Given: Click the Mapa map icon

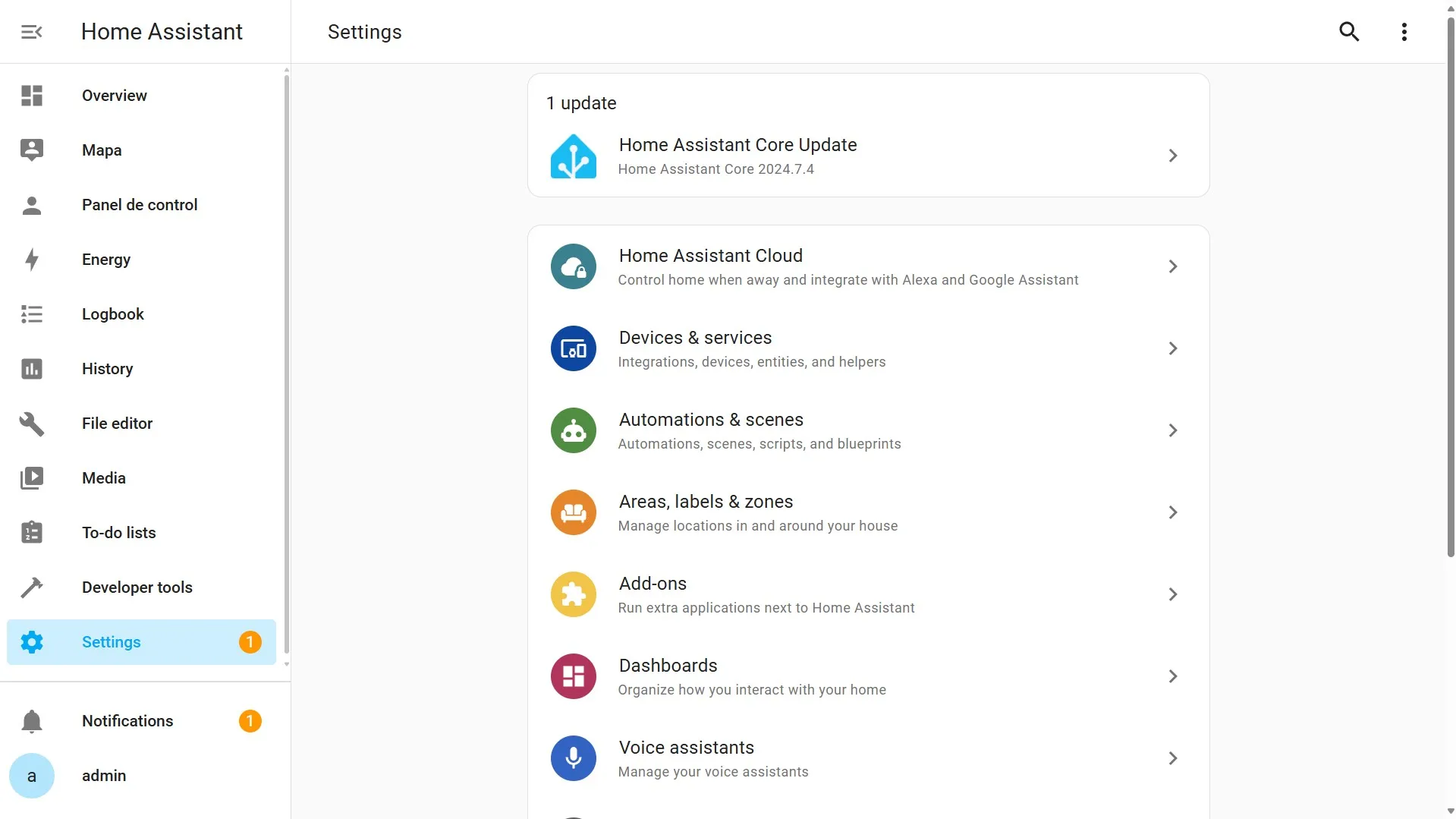Looking at the screenshot, I should tap(32, 150).
